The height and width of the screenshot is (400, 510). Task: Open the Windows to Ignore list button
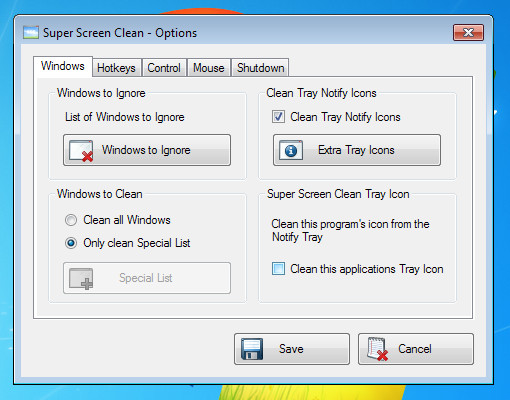pyautogui.click(x=147, y=150)
